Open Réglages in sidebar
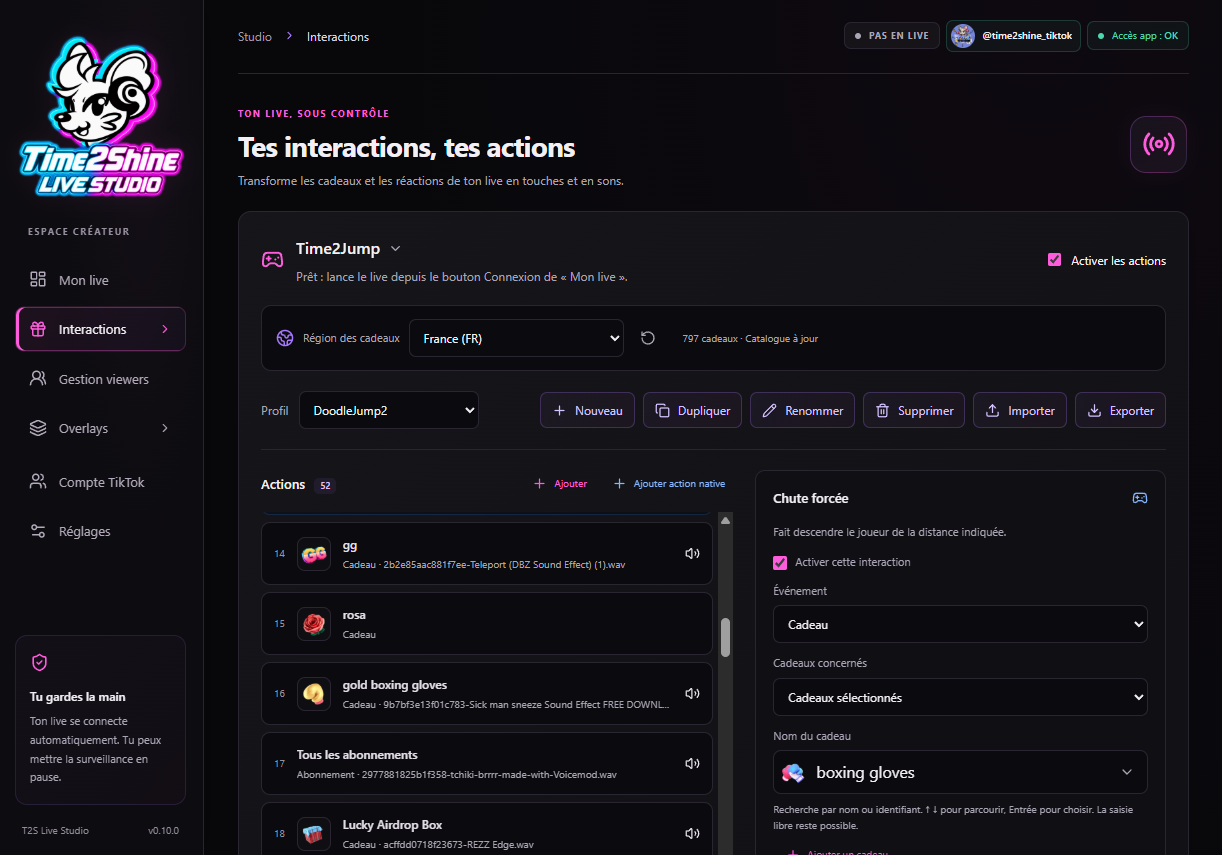This screenshot has width=1222, height=855. click(101, 531)
